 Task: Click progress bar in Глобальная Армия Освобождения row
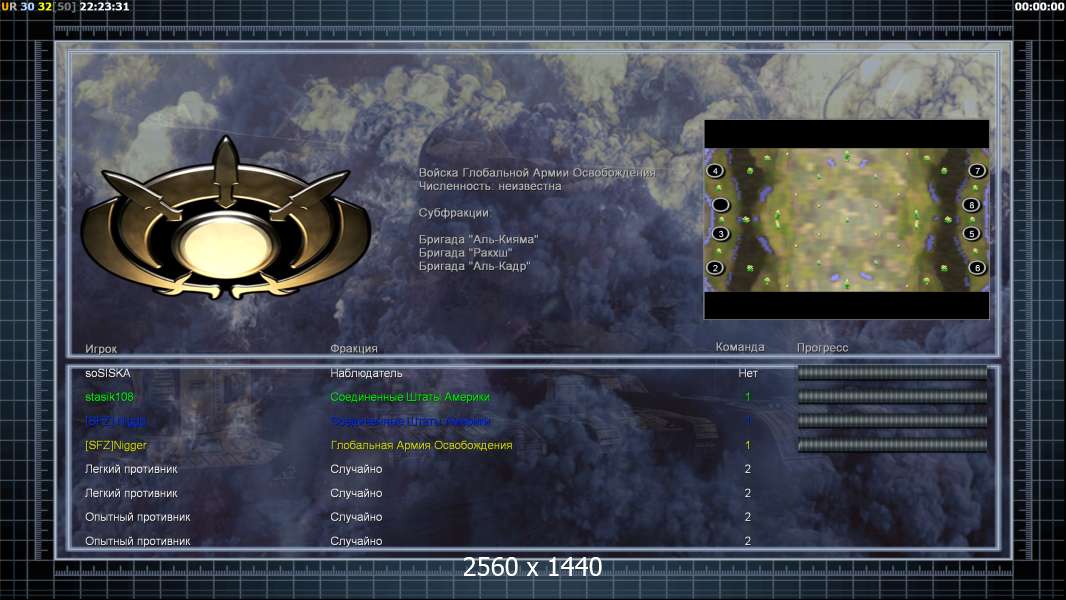pos(892,445)
